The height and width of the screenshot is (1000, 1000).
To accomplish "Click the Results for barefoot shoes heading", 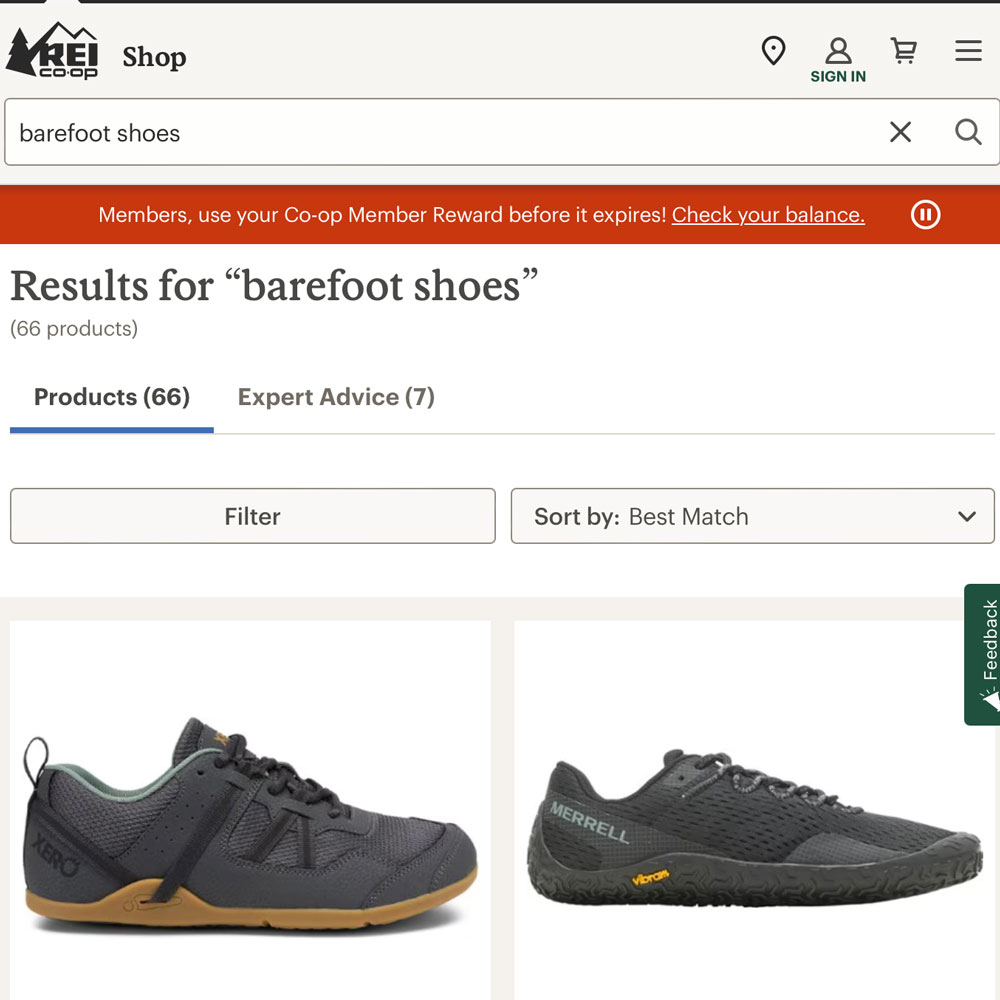I will click(x=273, y=287).
